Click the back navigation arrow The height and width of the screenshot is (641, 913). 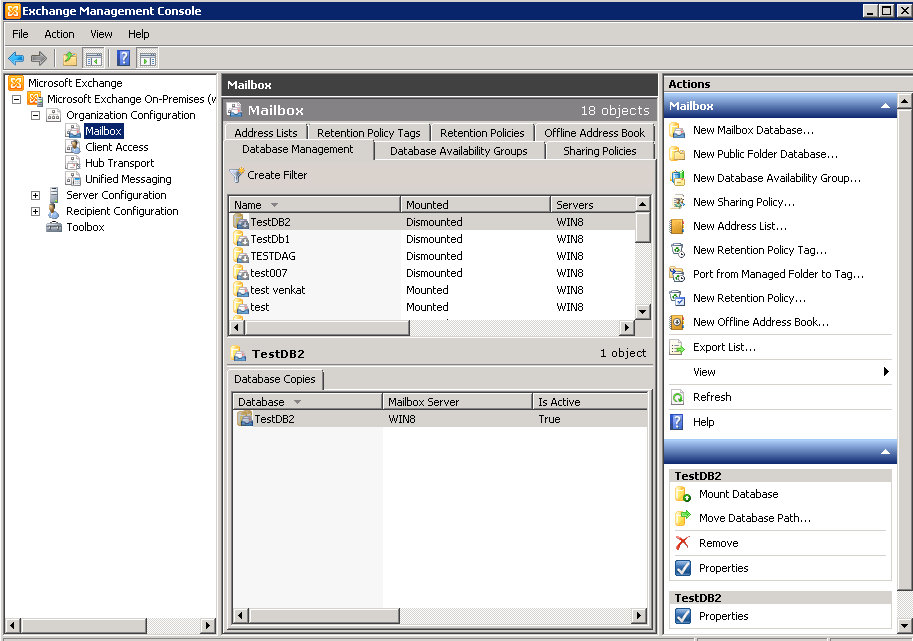pyautogui.click(x=16, y=58)
